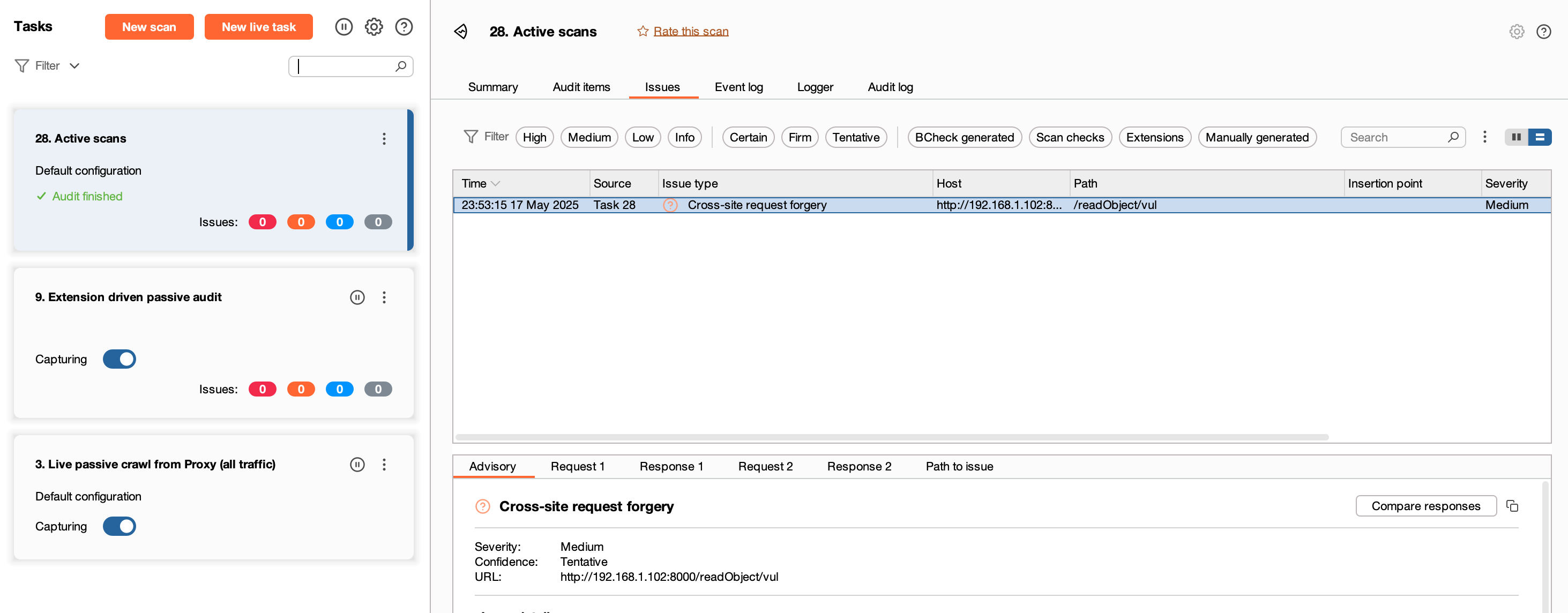1568x613 pixels.
Task: Click the star icon next to Rate this scan
Action: point(643,31)
